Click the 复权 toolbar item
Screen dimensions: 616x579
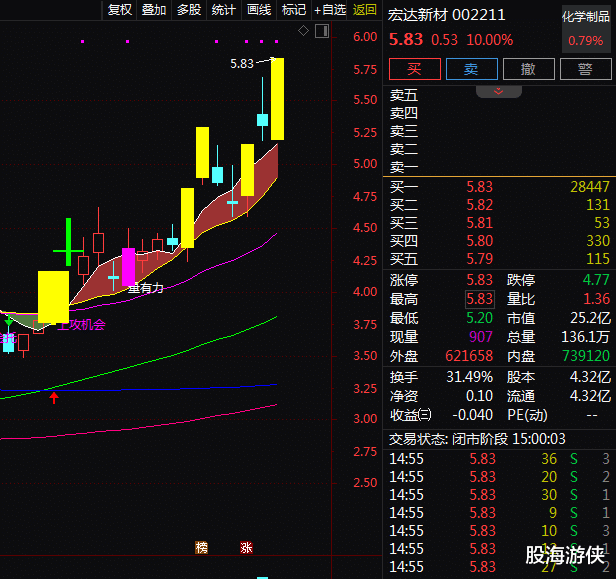(x=120, y=9)
